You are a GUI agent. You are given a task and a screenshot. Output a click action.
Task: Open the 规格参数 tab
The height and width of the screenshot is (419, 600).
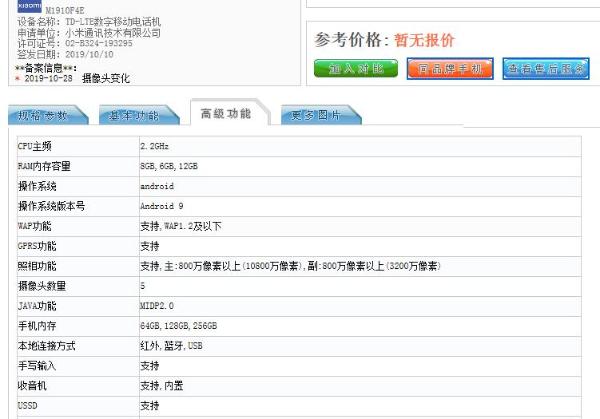(48, 115)
